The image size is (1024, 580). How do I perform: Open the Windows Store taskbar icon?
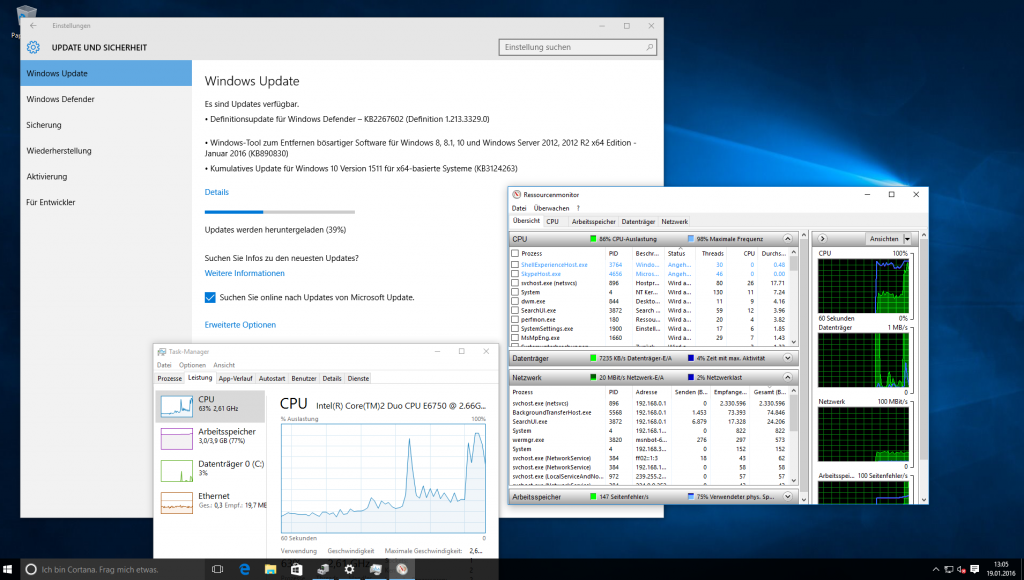tap(296, 570)
